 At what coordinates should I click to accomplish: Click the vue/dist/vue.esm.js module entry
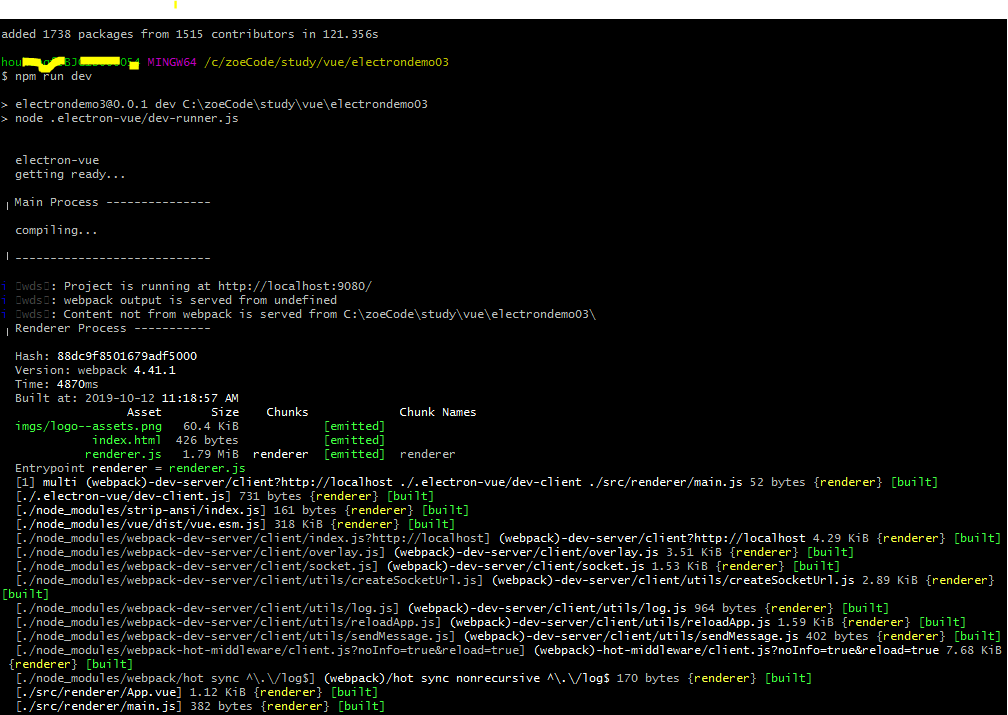click(x=141, y=525)
